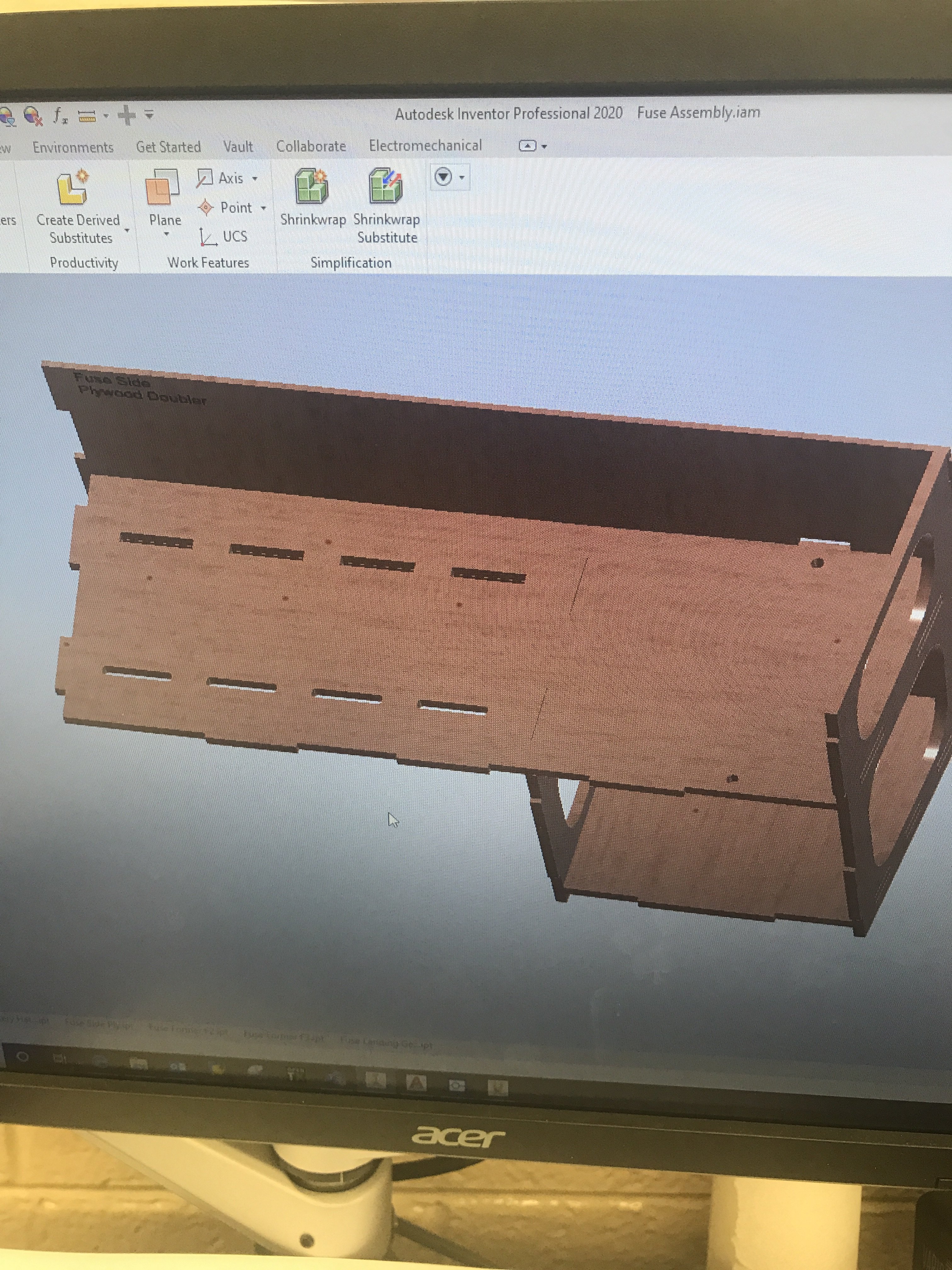Toggle ribbon minimize button beside Electromechanical

point(527,146)
